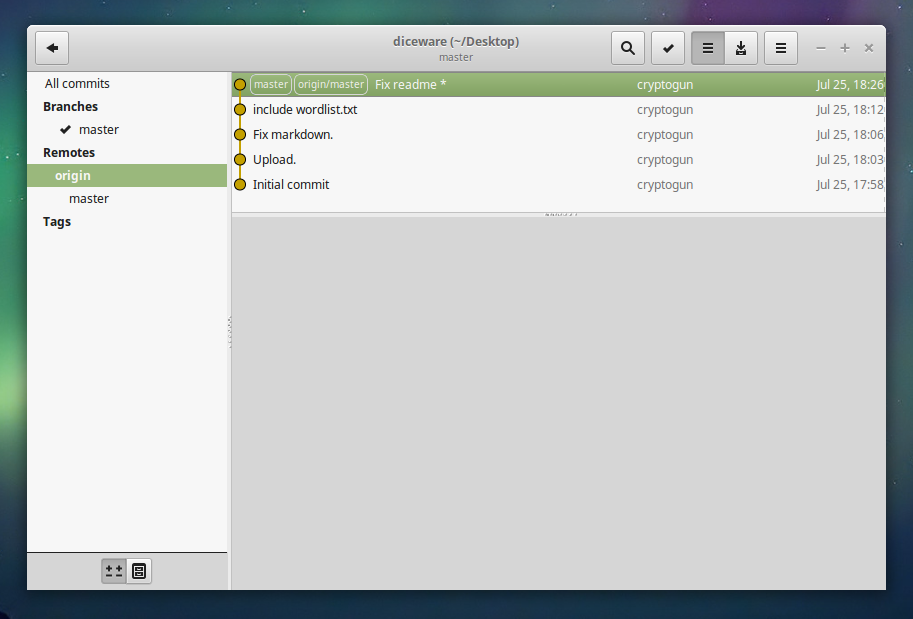The width and height of the screenshot is (913, 619).
Task: Open the search bar with the magnifier icon
Action: click(x=627, y=47)
